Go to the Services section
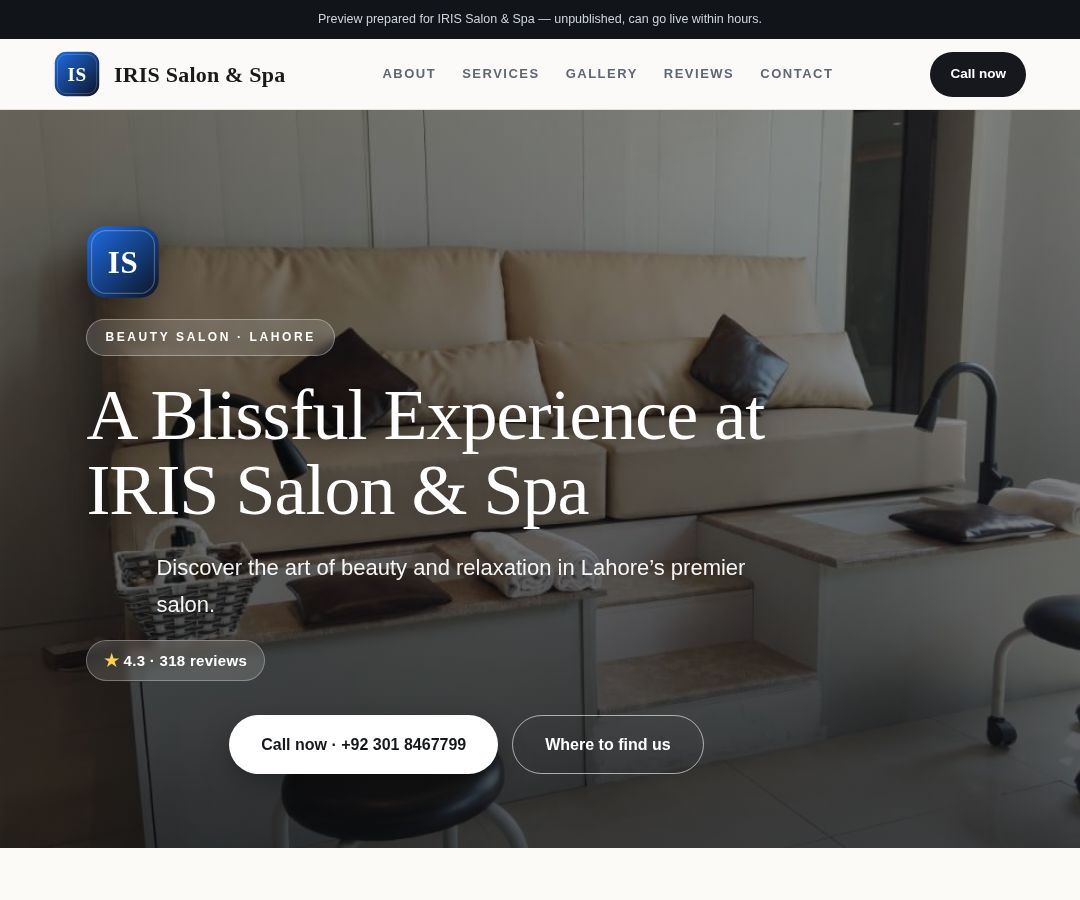Viewport: 1080px width, 900px height. click(501, 74)
